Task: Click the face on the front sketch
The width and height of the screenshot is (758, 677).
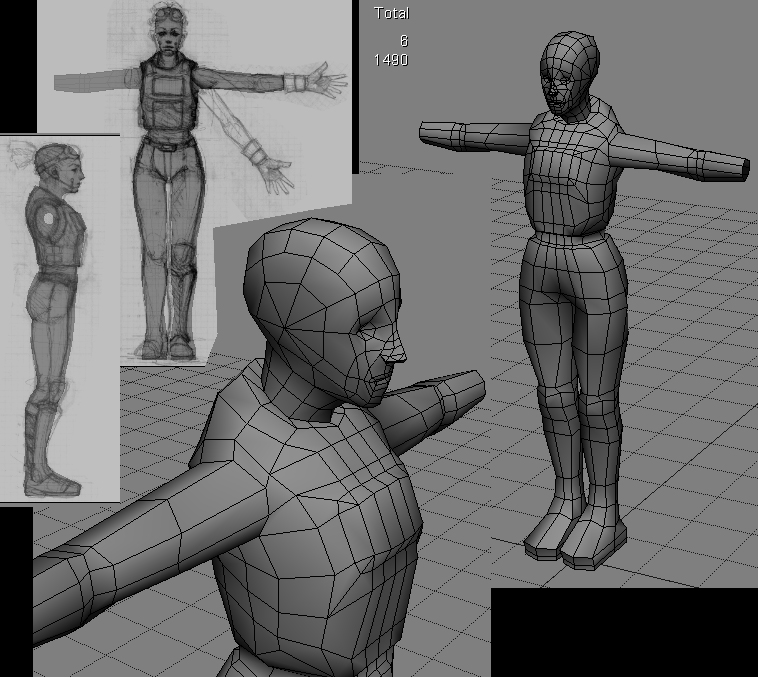Action: click(x=167, y=34)
